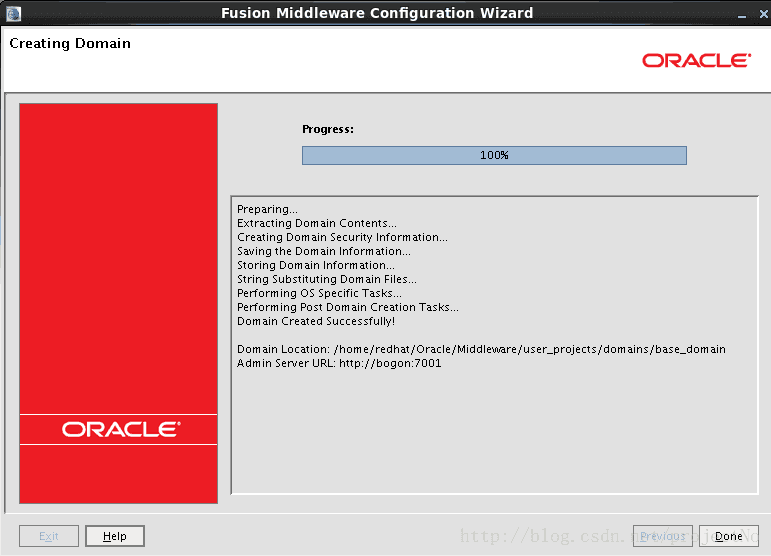This screenshot has height=556, width=771.
Task: Click the 'Preparing...' log line
Action: click(267, 209)
